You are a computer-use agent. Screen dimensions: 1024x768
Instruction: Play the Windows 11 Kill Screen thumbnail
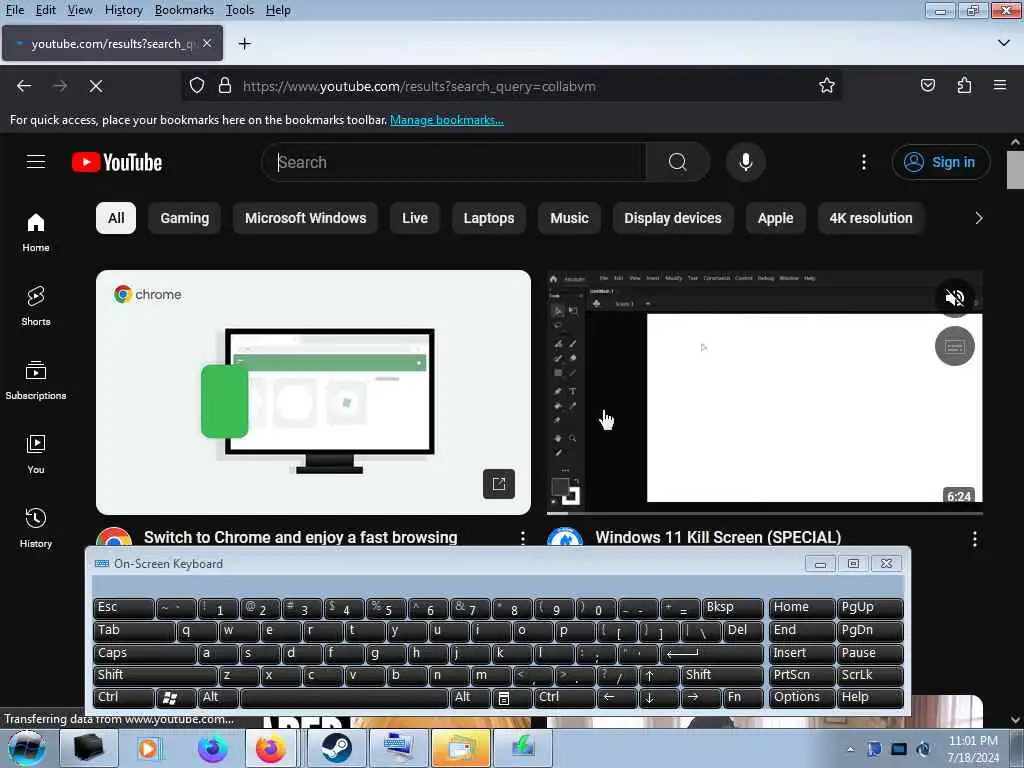pos(764,392)
